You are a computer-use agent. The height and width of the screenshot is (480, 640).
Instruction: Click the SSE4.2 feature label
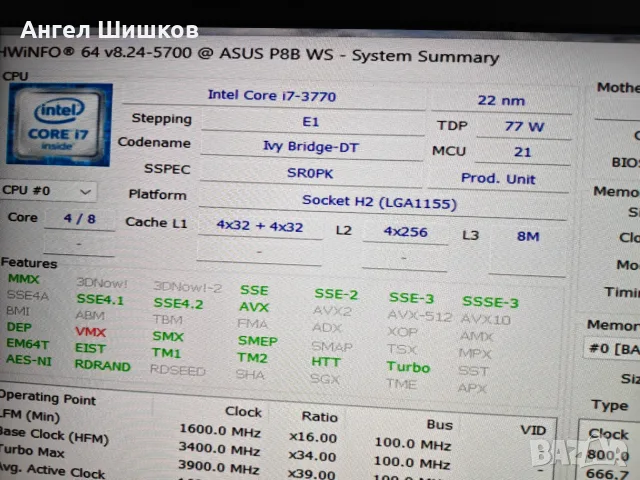(178, 304)
